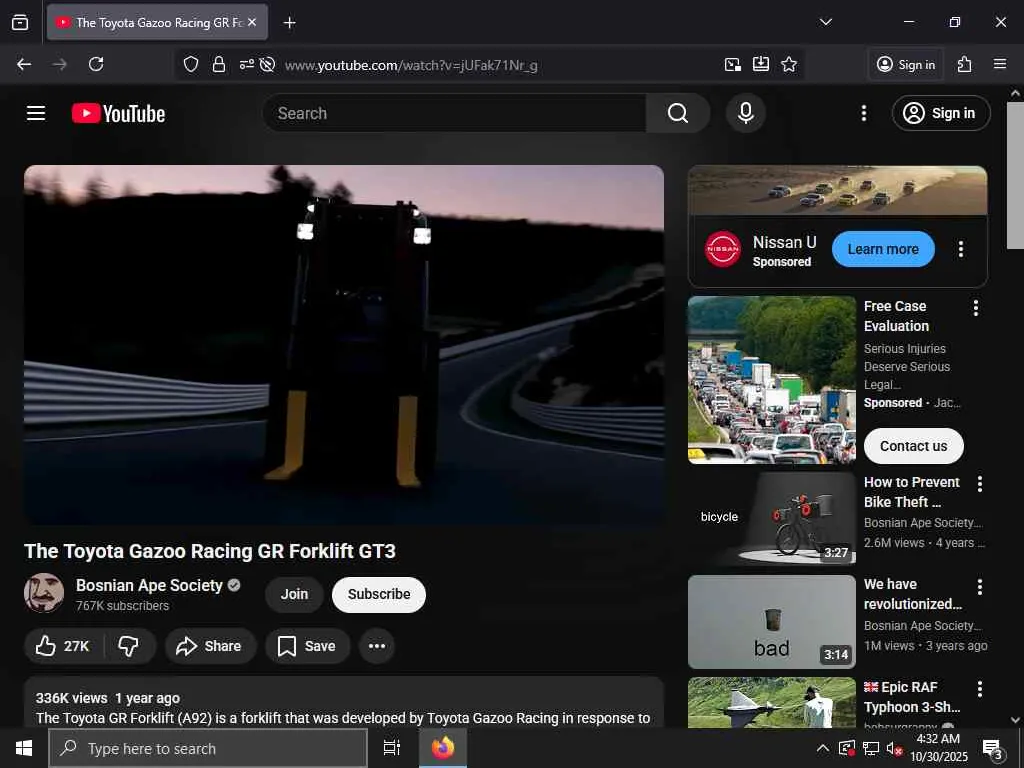
Task: Click install/download page icon in address bar
Action: 761,64
